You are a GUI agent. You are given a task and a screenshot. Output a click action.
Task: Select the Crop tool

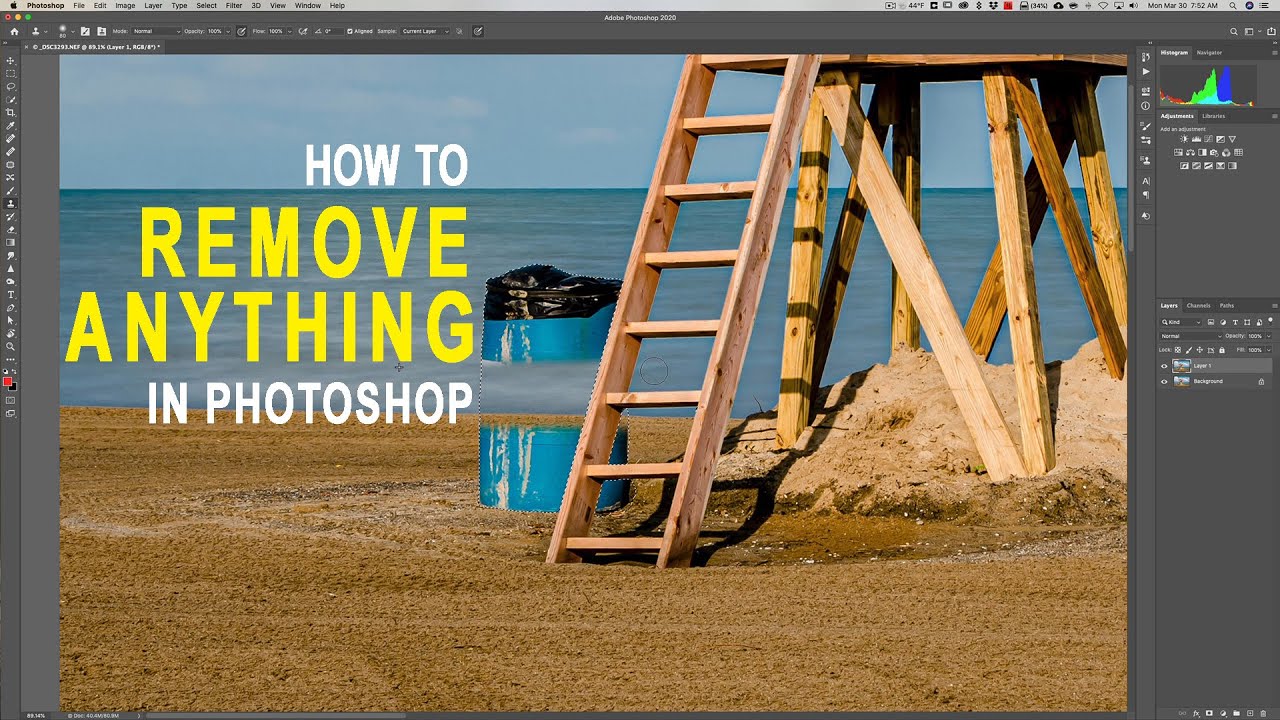coord(11,112)
